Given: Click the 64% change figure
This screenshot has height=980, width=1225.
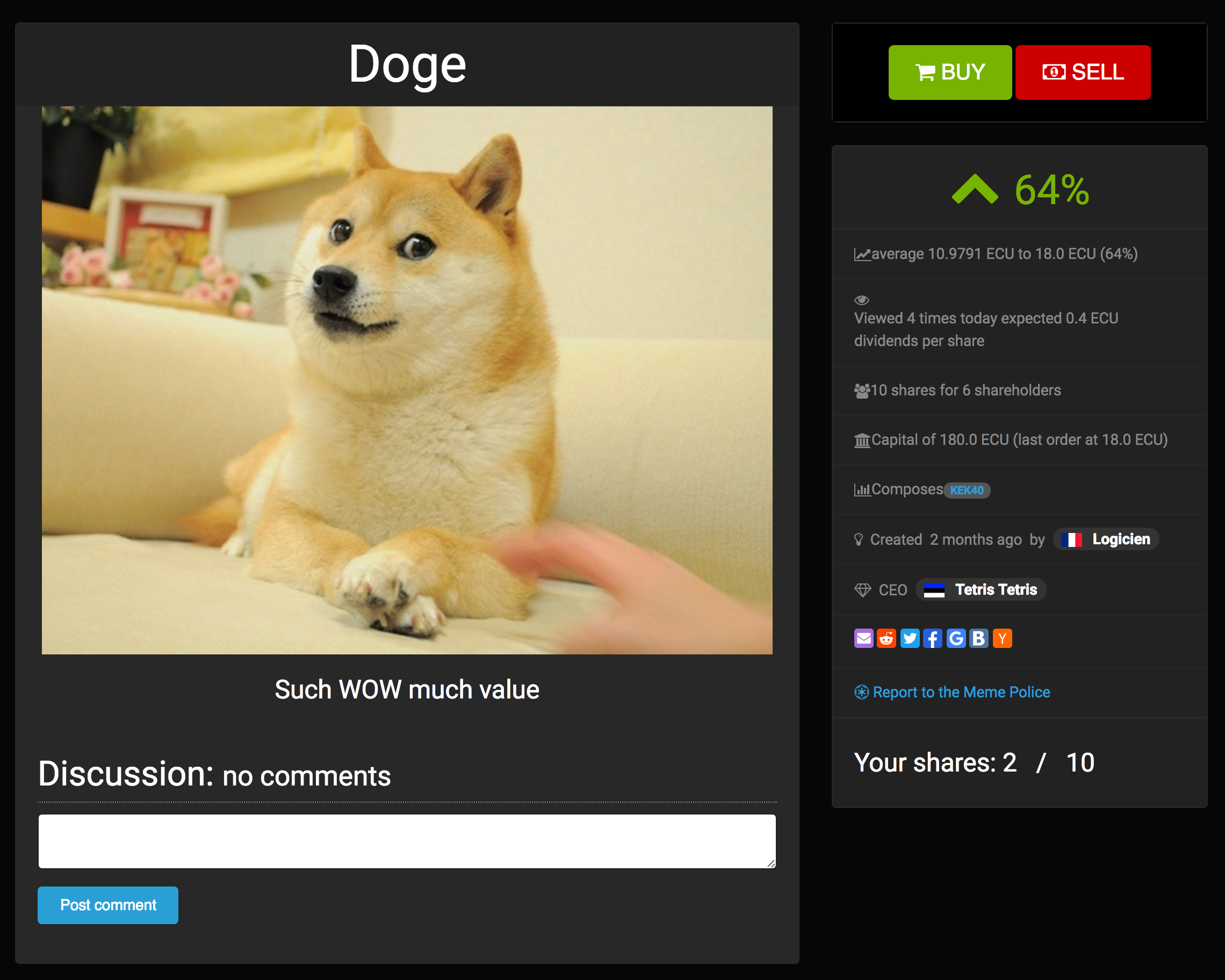Looking at the screenshot, I should (1051, 190).
